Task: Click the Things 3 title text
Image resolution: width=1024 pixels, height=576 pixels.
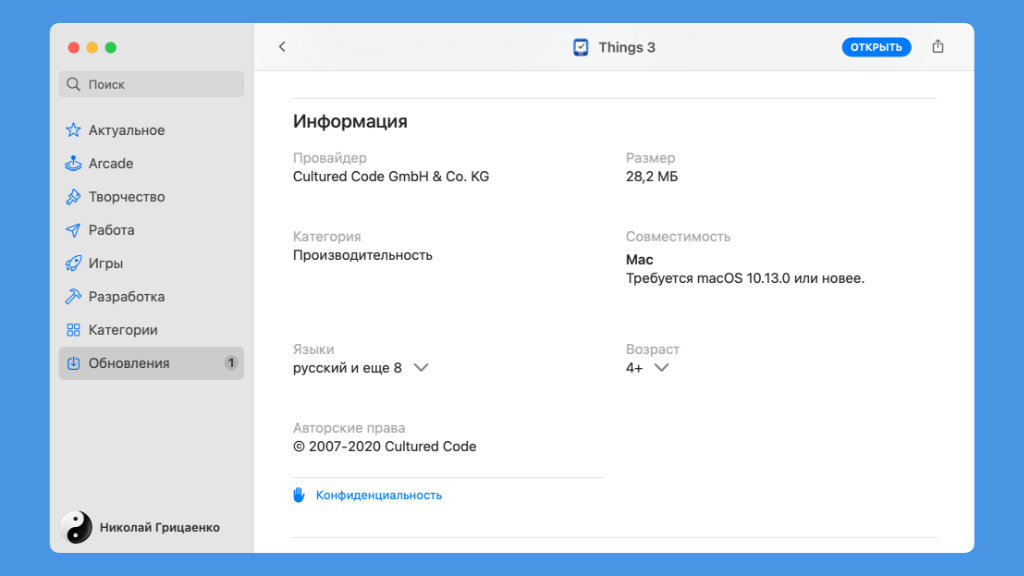Action: [x=626, y=47]
